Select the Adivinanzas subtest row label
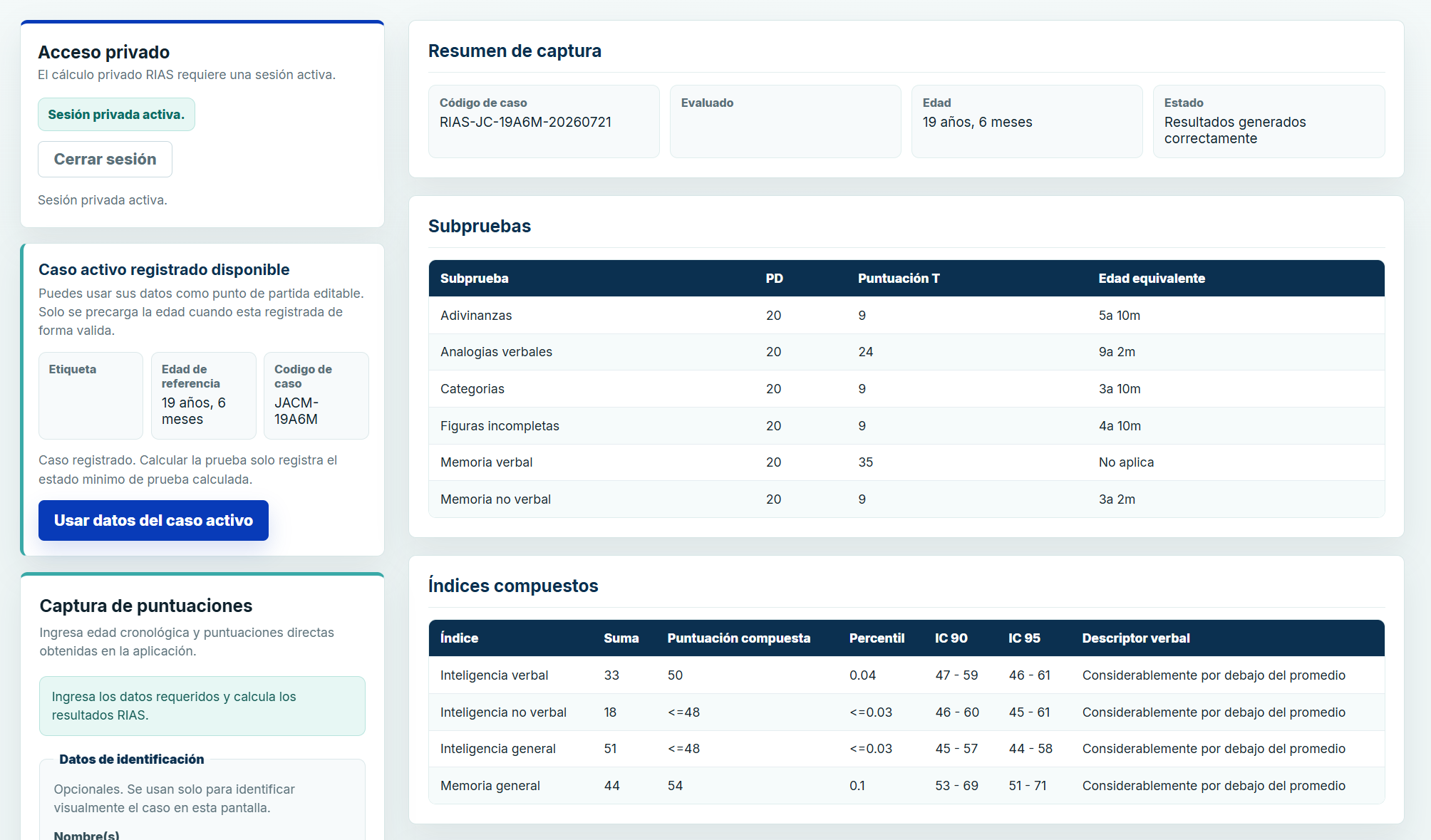 point(476,316)
